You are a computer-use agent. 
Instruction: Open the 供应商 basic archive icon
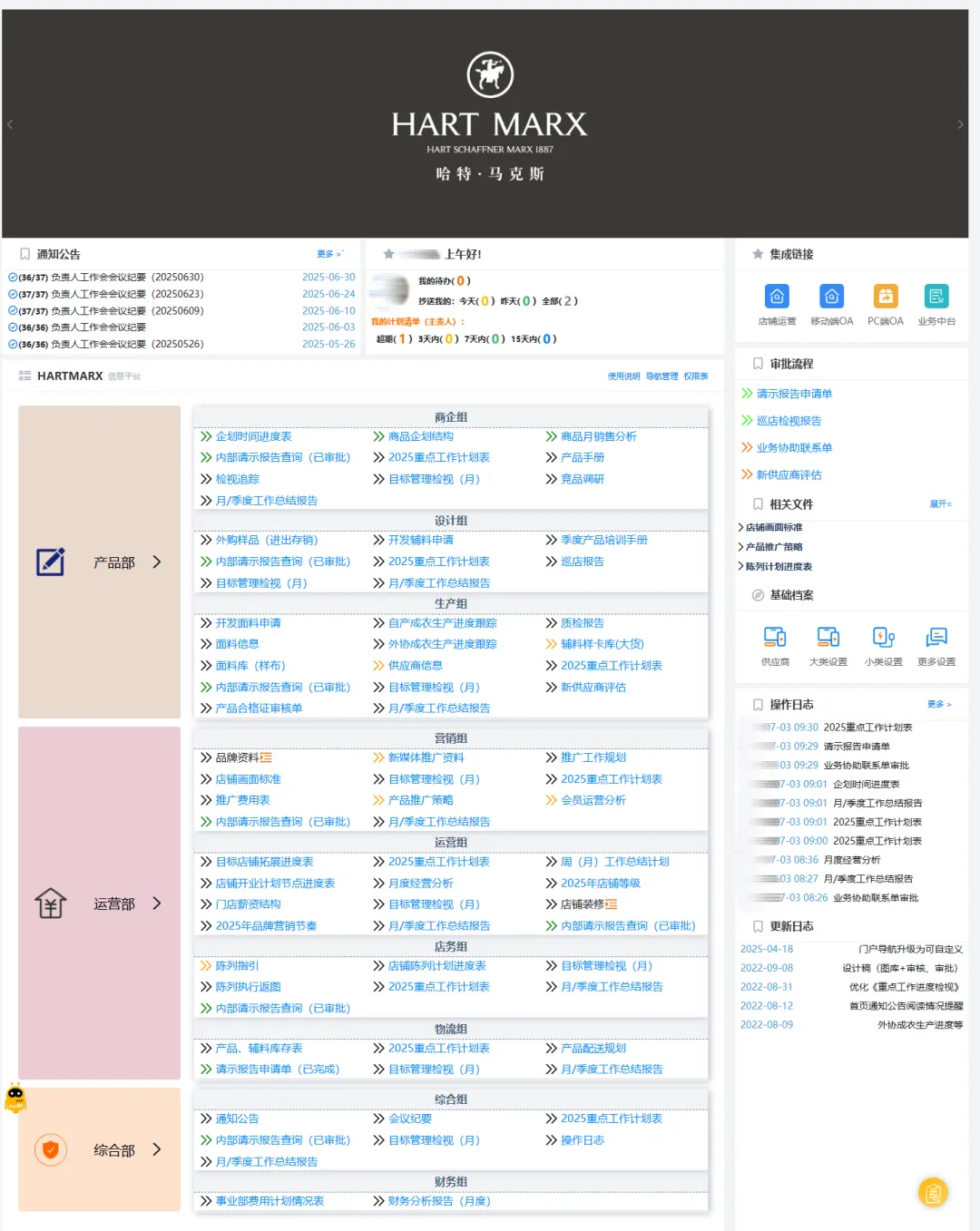(775, 637)
